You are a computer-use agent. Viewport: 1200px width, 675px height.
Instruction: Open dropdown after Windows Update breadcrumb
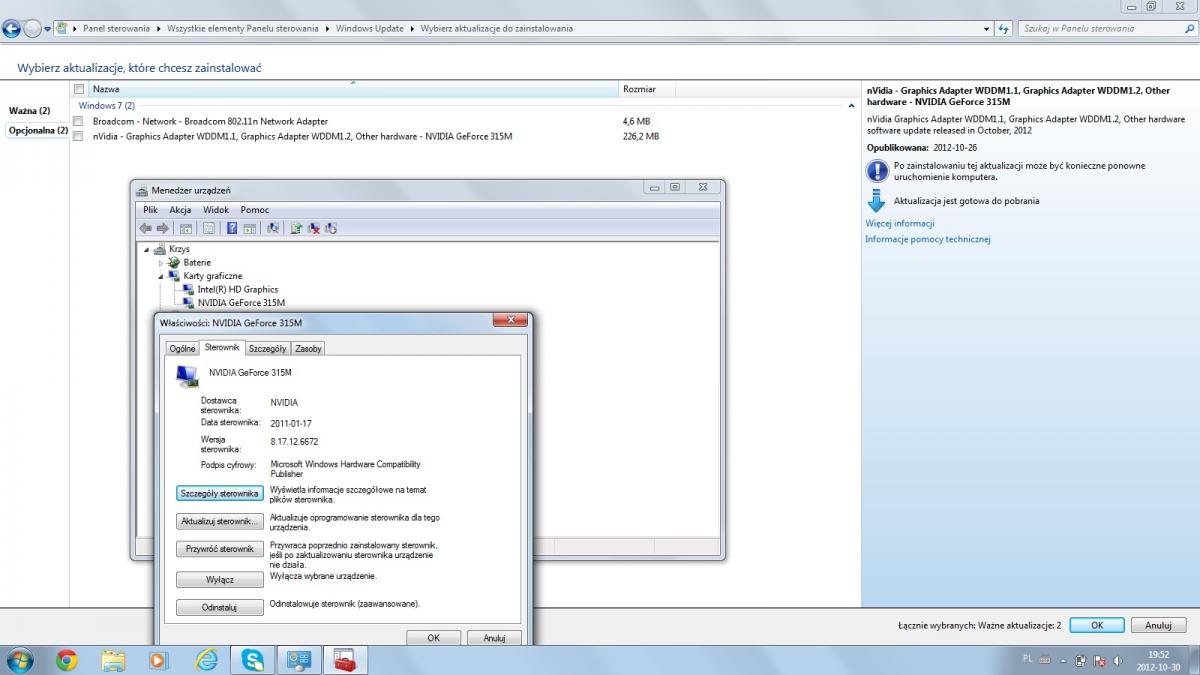pyautogui.click(x=412, y=28)
